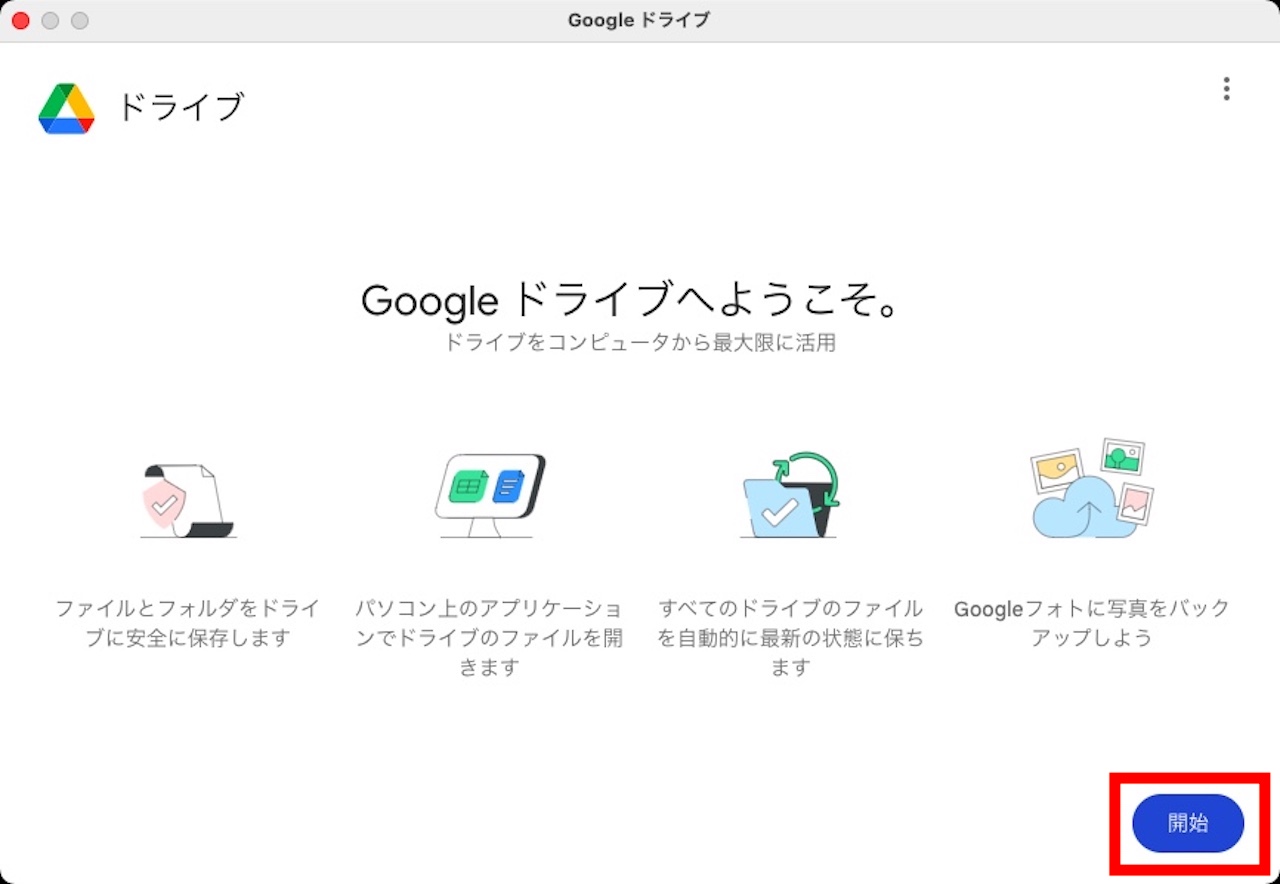Open the three-dot more options menu
This screenshot has width=1280, height=884.
[x=1226, y=89]
